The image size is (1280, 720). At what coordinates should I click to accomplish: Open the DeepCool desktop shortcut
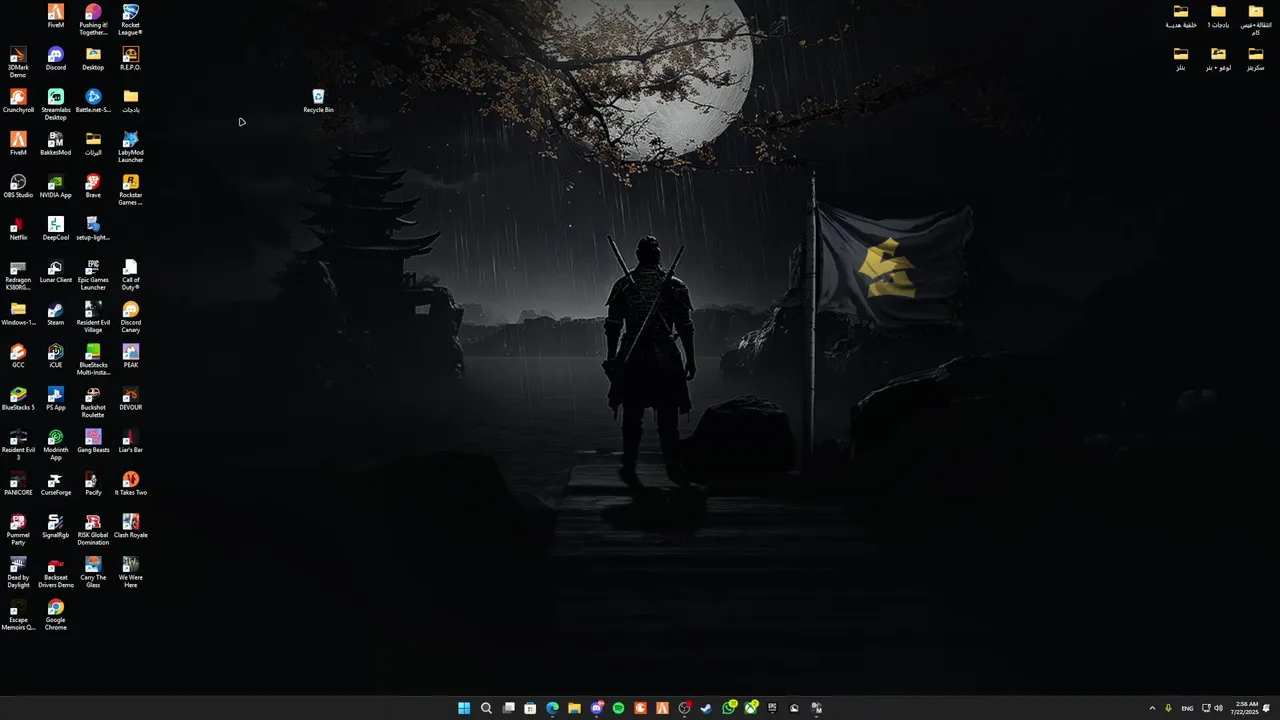(x=55, y=229)
